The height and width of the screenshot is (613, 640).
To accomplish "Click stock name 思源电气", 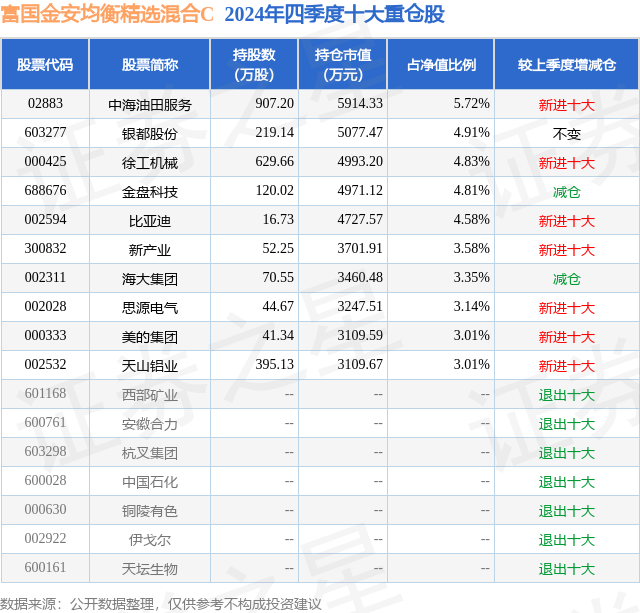I will 150,308.
